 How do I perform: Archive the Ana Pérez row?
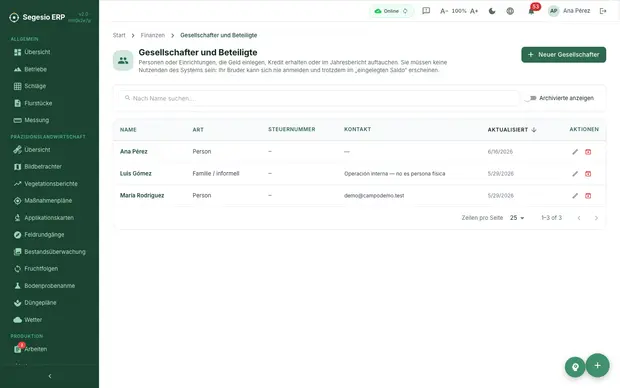[x=588, y=152]
